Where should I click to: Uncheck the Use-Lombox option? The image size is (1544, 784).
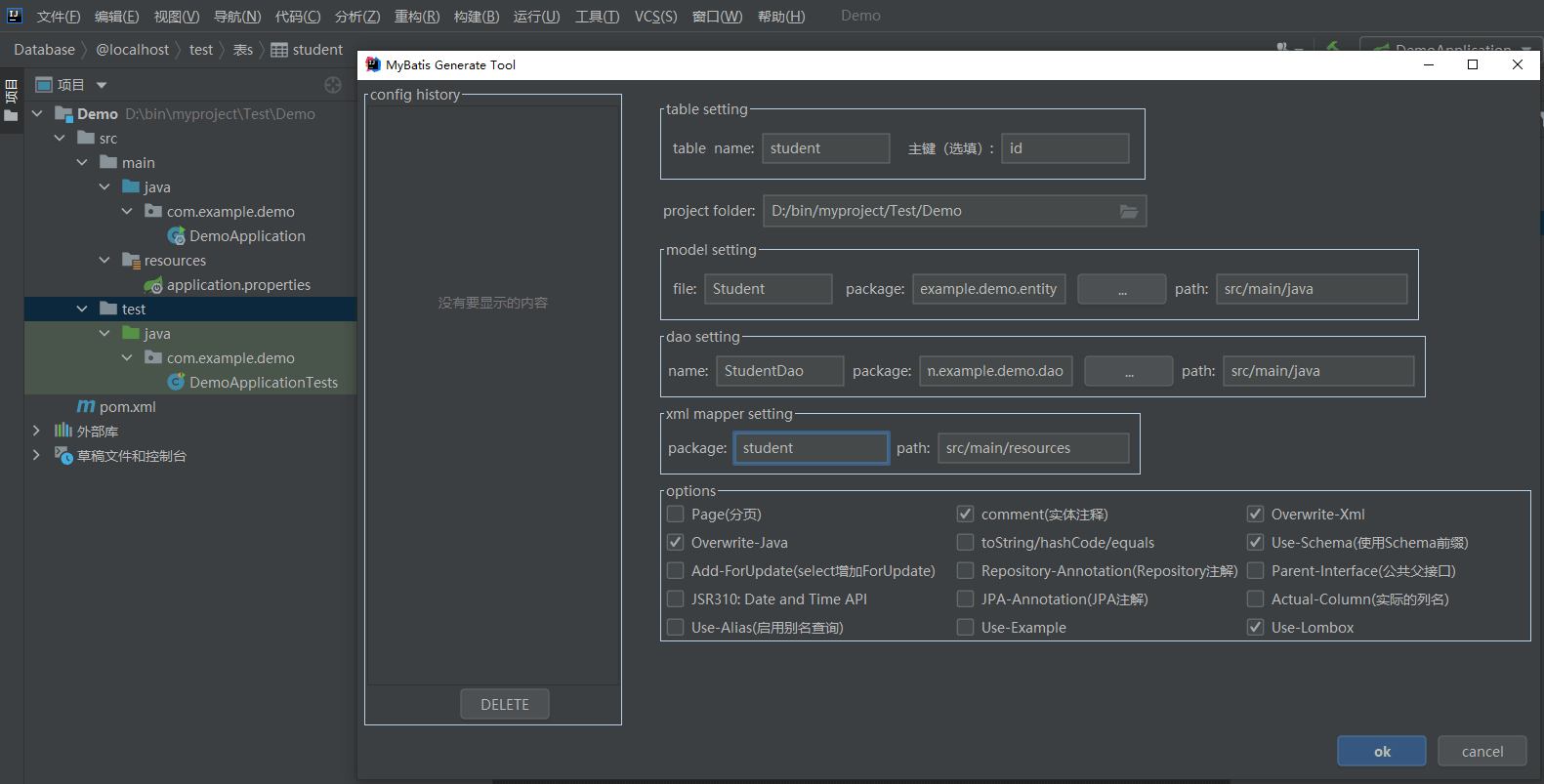[x=1256, y=628]
